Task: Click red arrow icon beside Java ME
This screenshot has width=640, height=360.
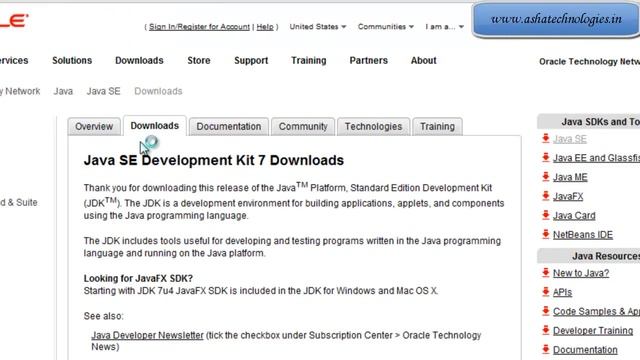Action: 545,176
